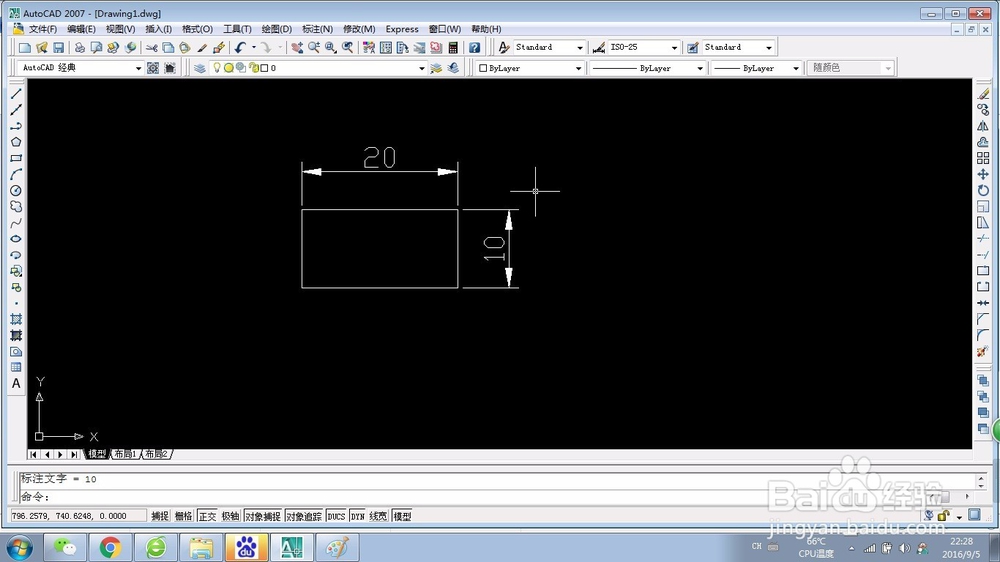Open Chrome from the taskbar

pos(110,547)
